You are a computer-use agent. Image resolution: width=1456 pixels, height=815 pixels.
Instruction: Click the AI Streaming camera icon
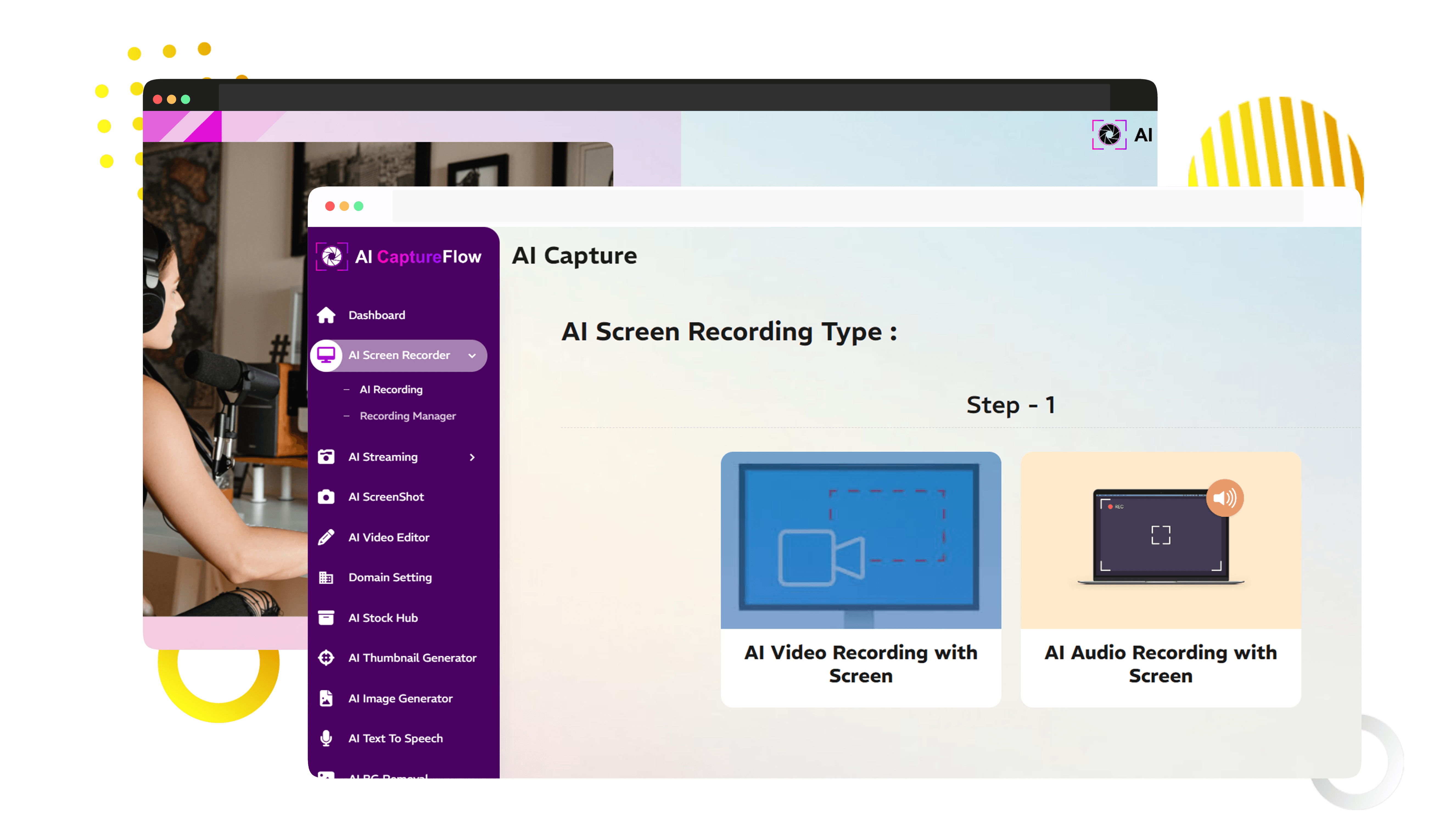326,456
